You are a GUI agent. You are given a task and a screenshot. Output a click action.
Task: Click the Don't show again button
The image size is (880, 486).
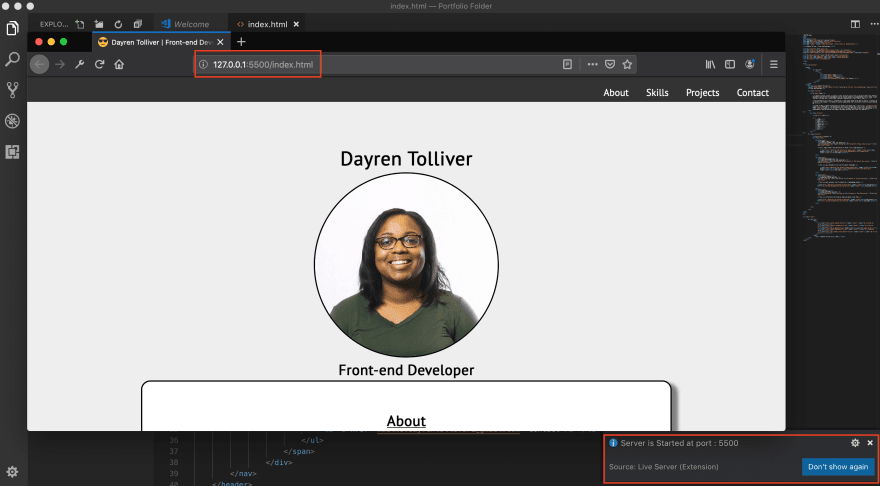coord(838,467)
